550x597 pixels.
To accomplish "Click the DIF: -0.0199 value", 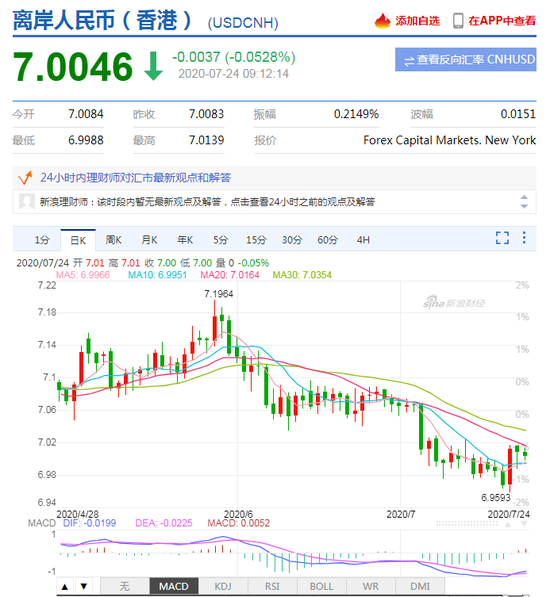I will [89, 523].
